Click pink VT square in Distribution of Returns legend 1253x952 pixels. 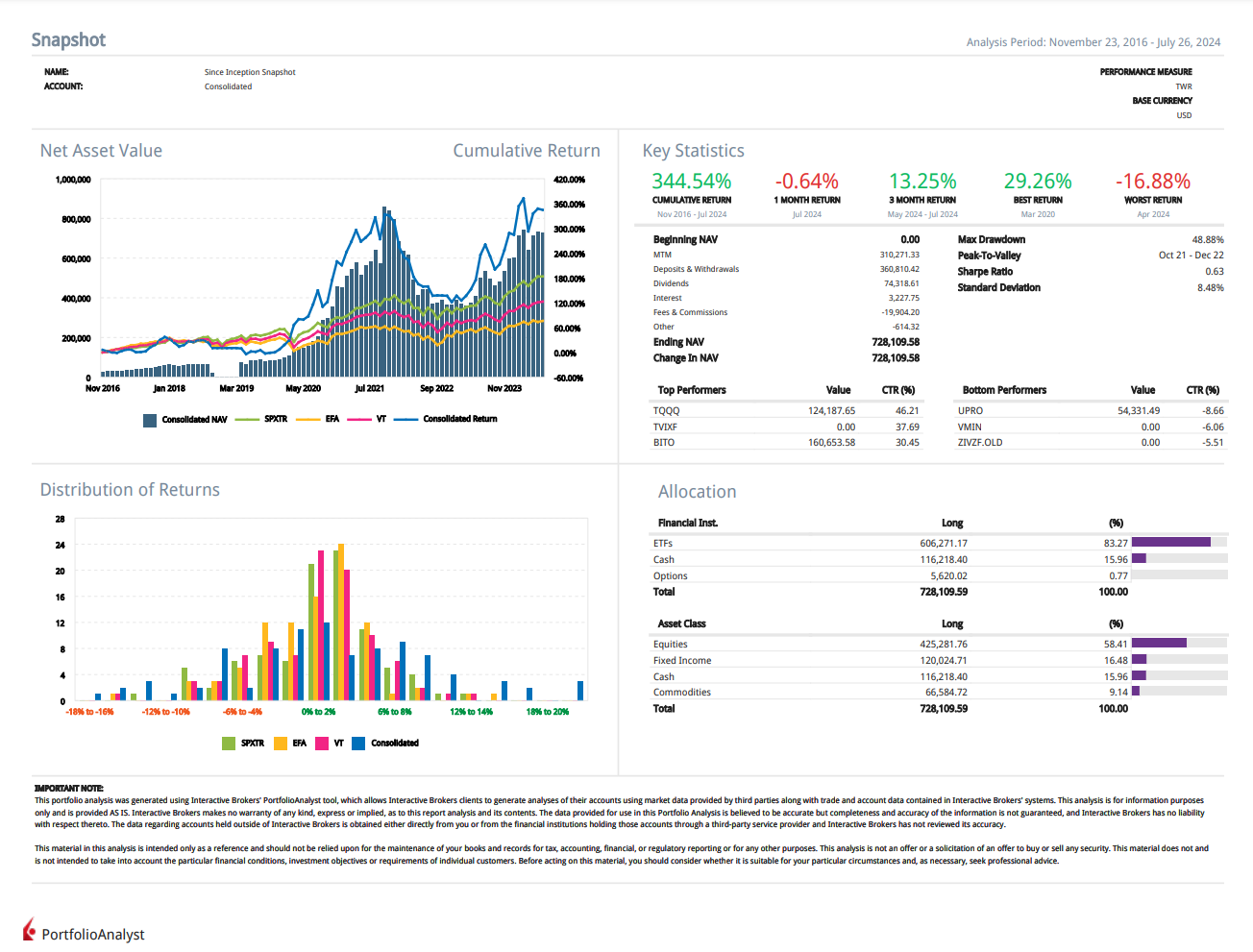pos(322,744)
